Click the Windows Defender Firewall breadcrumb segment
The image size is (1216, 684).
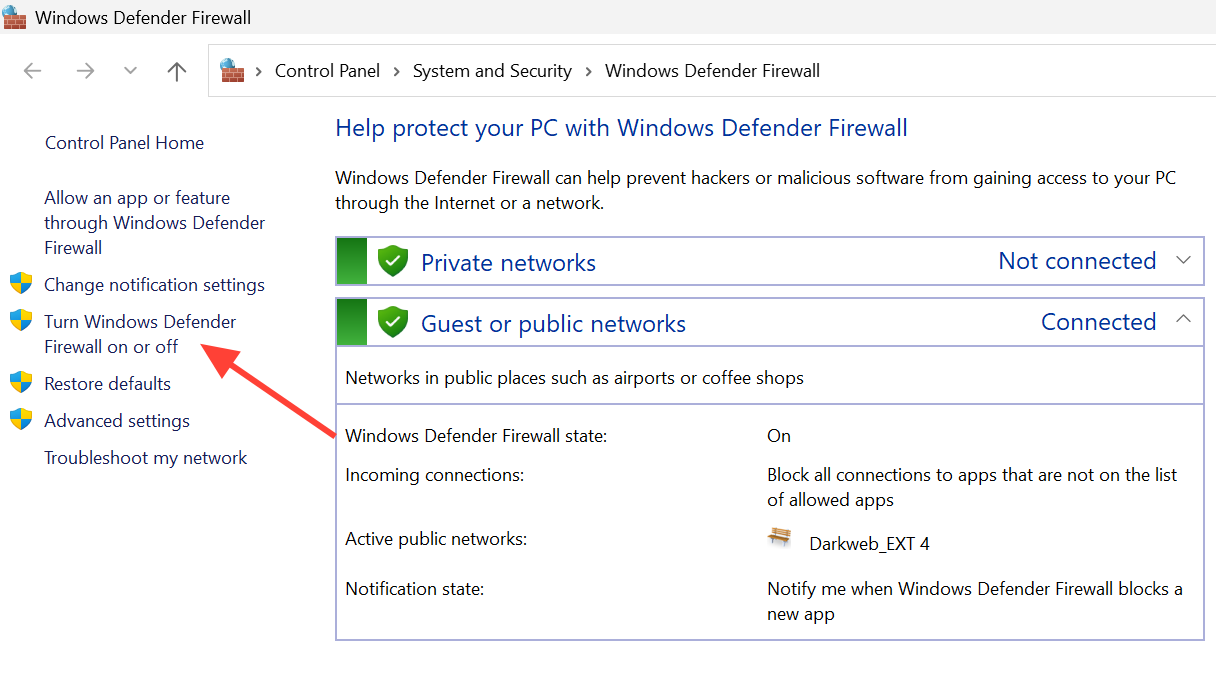tap(712, 71)
